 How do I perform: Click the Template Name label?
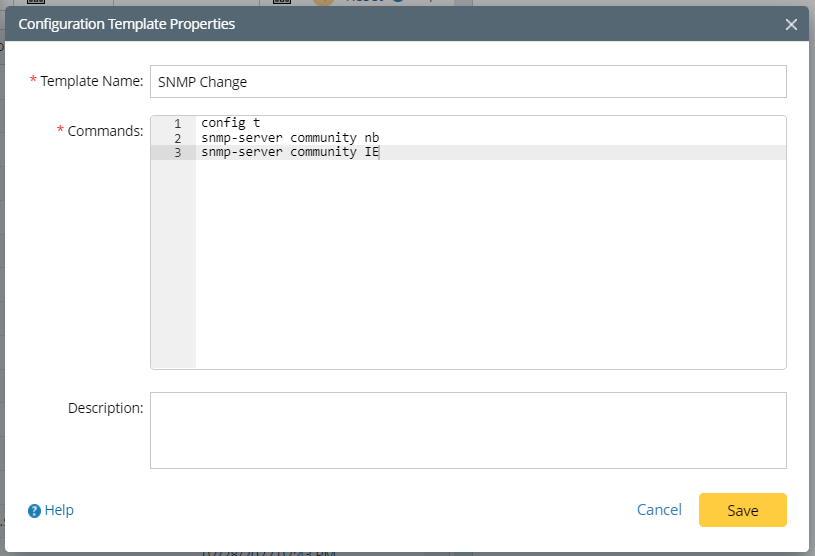[92, 81]
